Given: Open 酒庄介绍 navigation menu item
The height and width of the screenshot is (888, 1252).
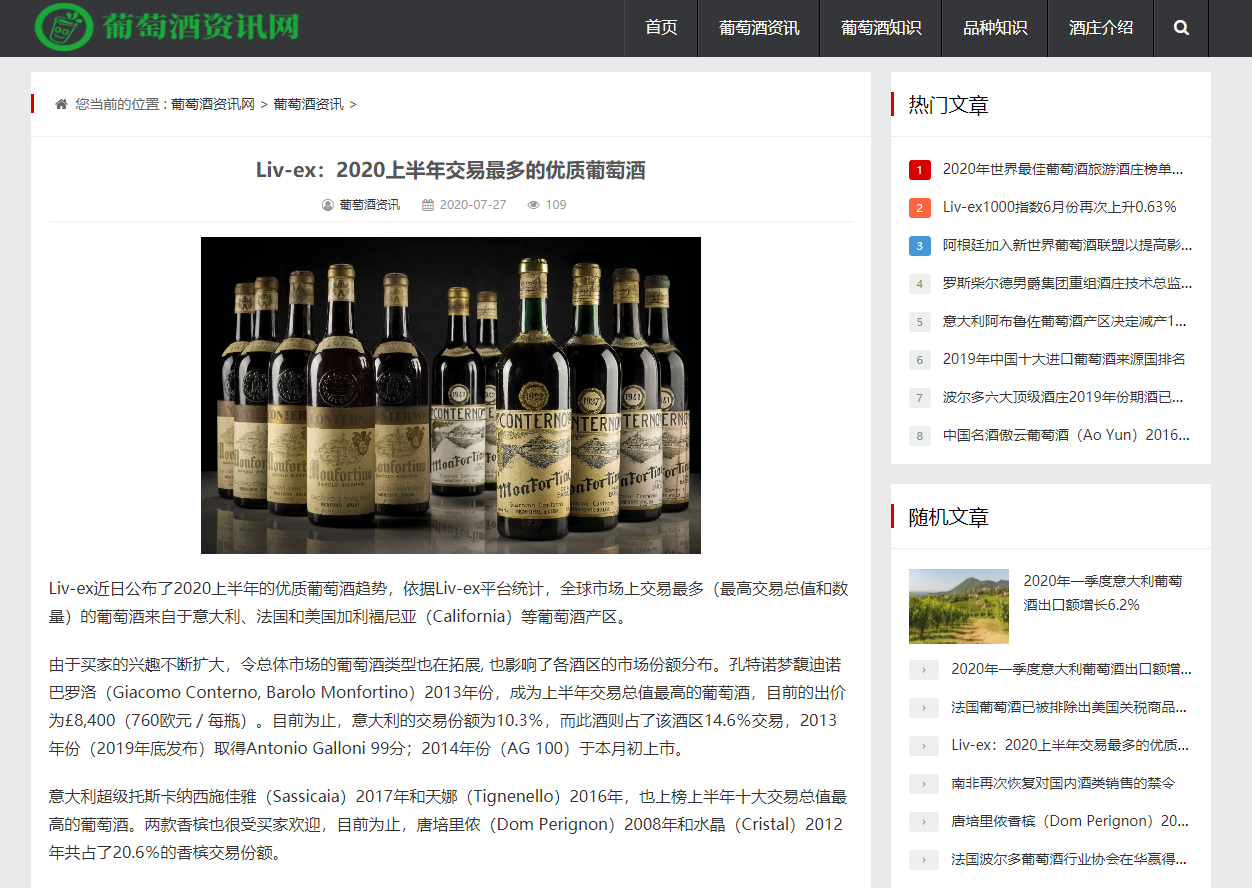Looking at the screenshot, I should coord(1101,28).
